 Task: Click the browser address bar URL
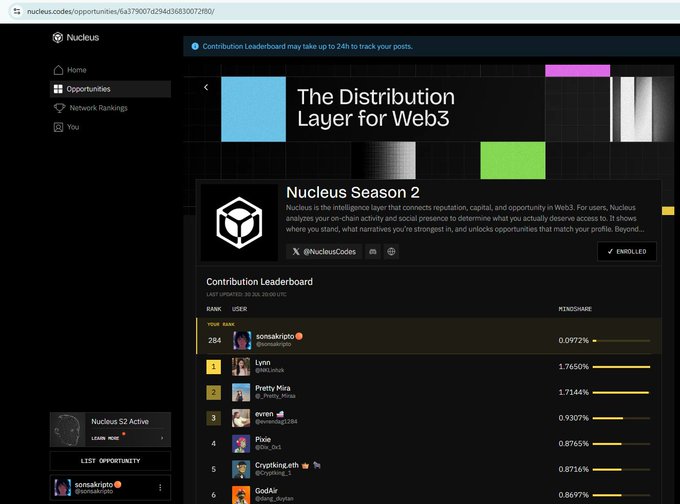(x=121, y=11)
